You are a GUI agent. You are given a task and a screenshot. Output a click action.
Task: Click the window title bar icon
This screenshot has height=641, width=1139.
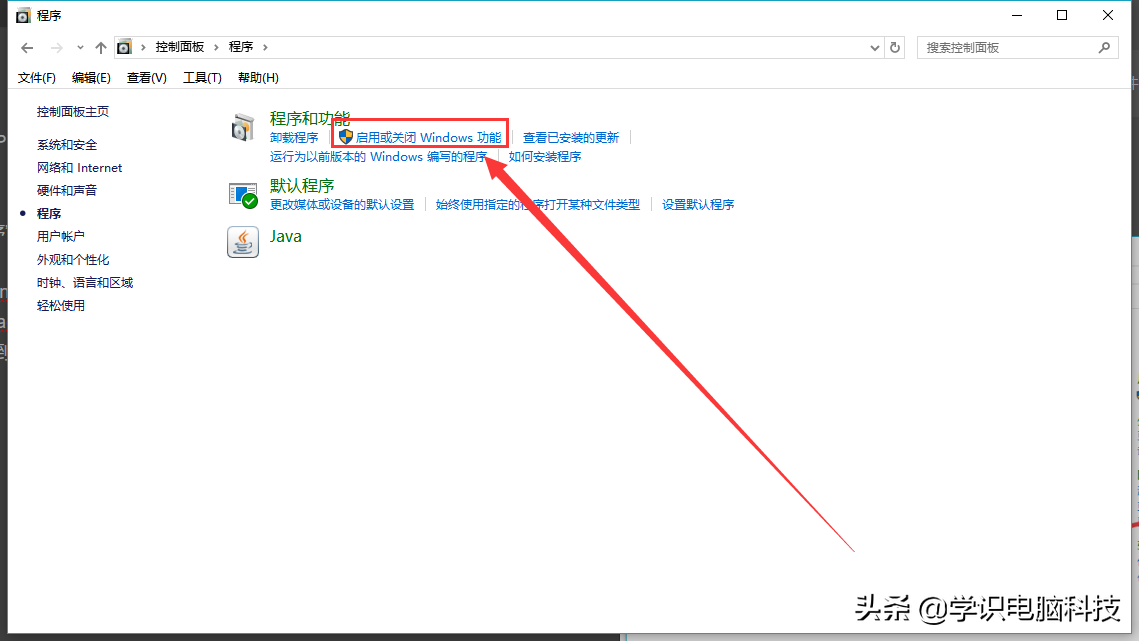coord(23,15)
